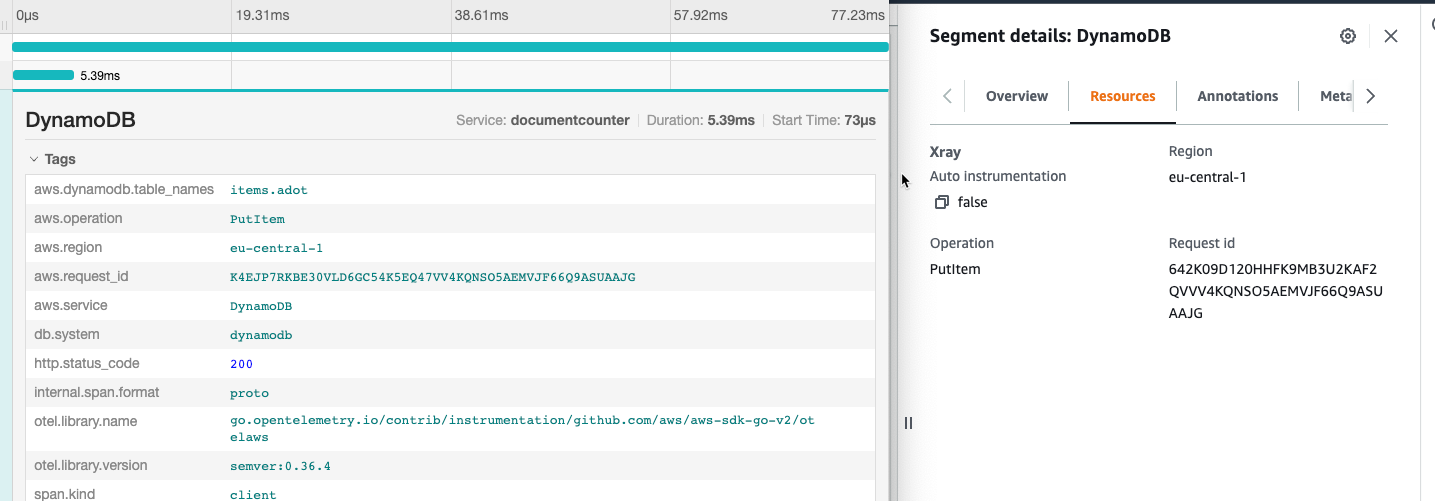
Task: Close the DynamoDB segment details panel
Action: coord(1391,36)
